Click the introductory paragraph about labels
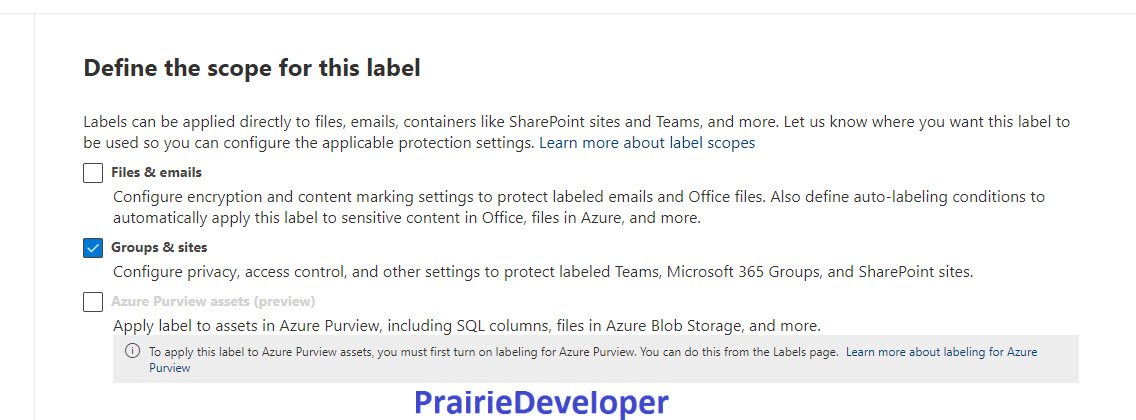1136x420 pixels. tap(577, 132)
